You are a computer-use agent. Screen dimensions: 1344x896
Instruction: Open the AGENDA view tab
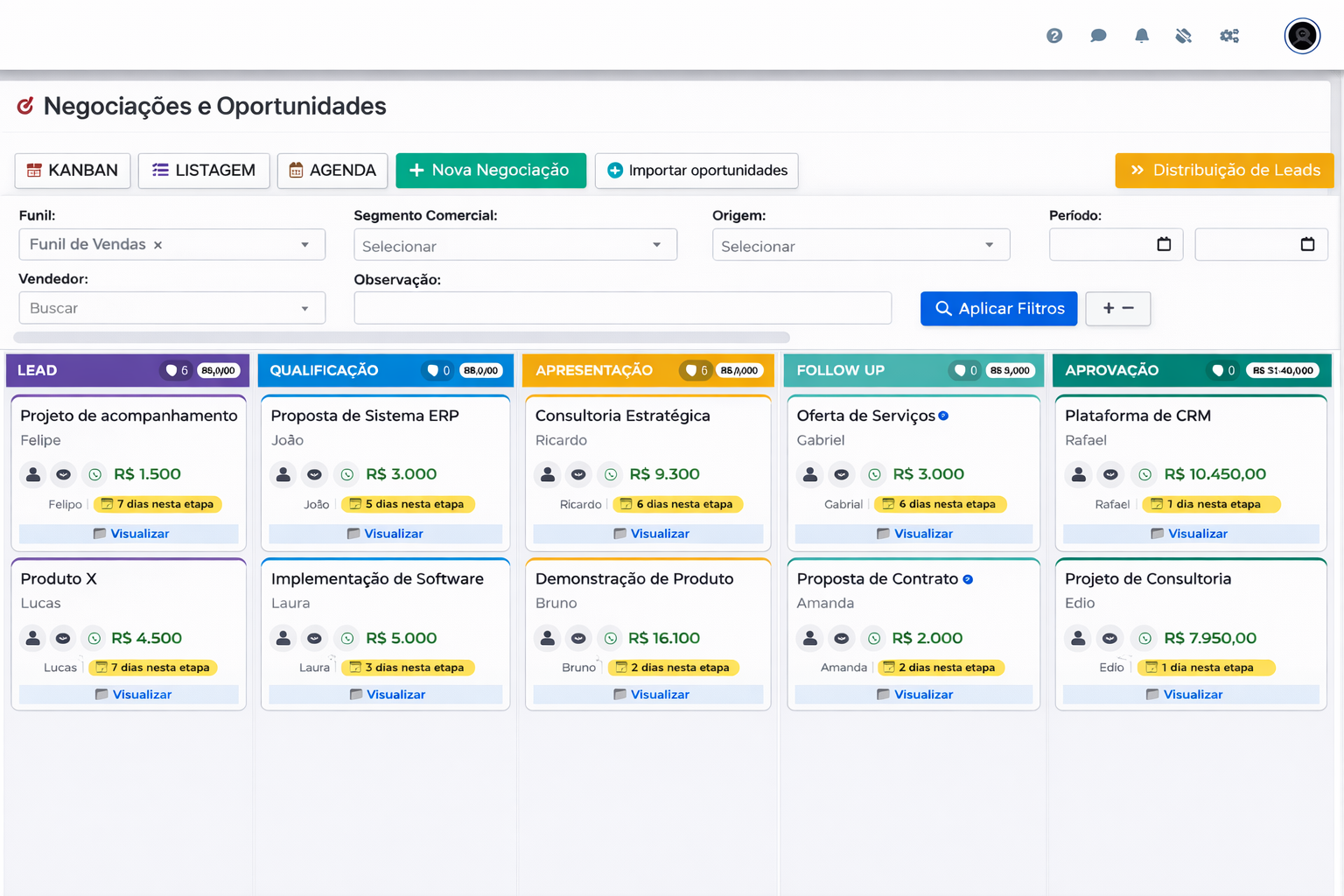coord(332,170)
